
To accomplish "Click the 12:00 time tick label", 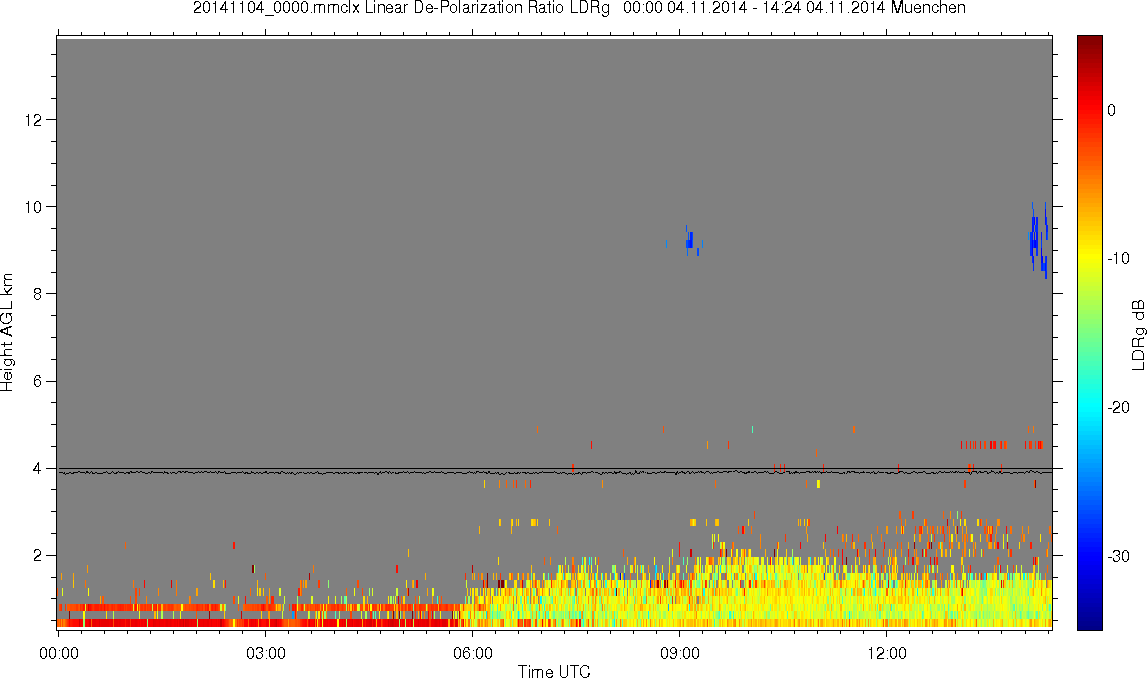I will click(x=887, y=653).
